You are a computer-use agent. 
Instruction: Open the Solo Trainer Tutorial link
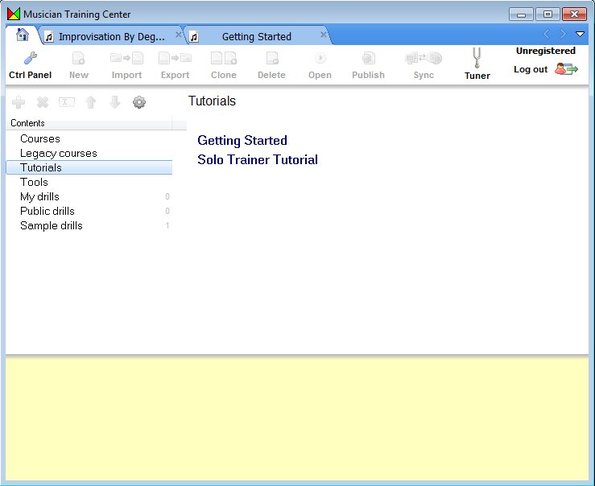pyautogui.click(x=258, y=160)
